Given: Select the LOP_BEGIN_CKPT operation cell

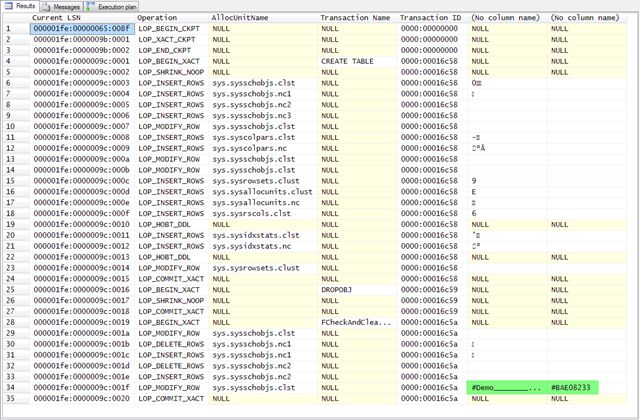Looking at the screenshot, I should click(172, 29).
